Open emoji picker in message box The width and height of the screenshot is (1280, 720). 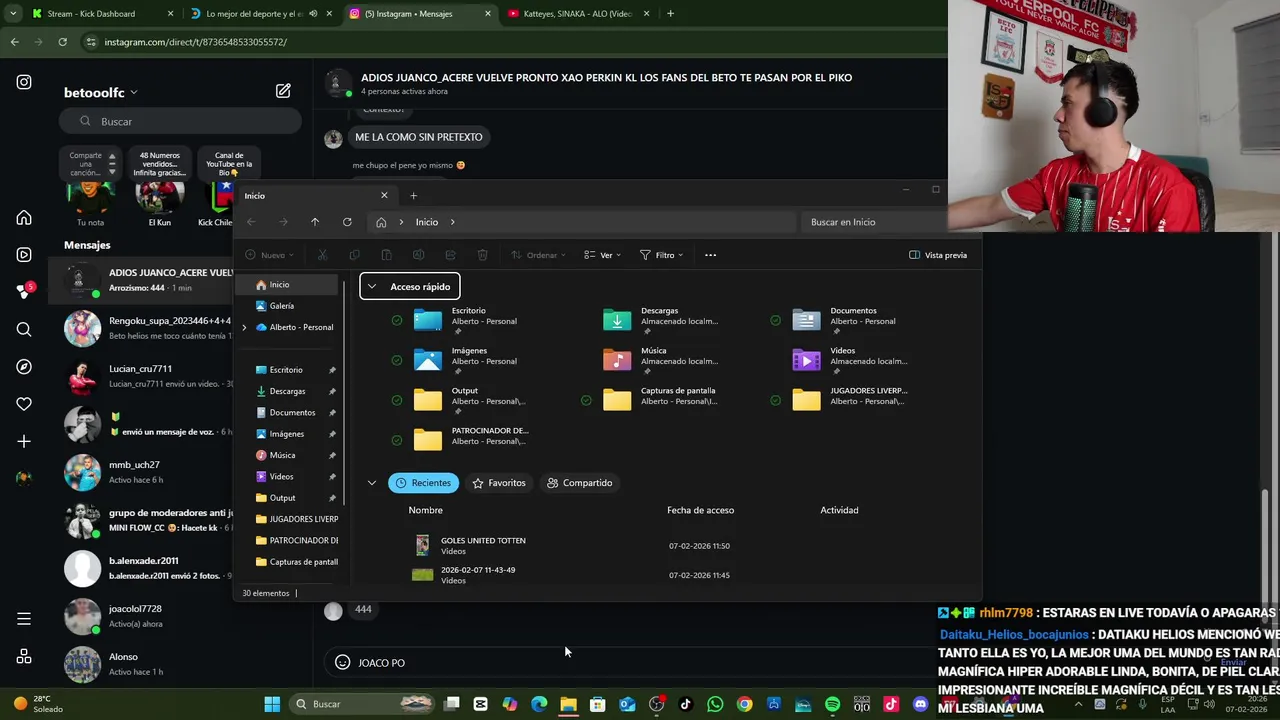pos(342,662)
